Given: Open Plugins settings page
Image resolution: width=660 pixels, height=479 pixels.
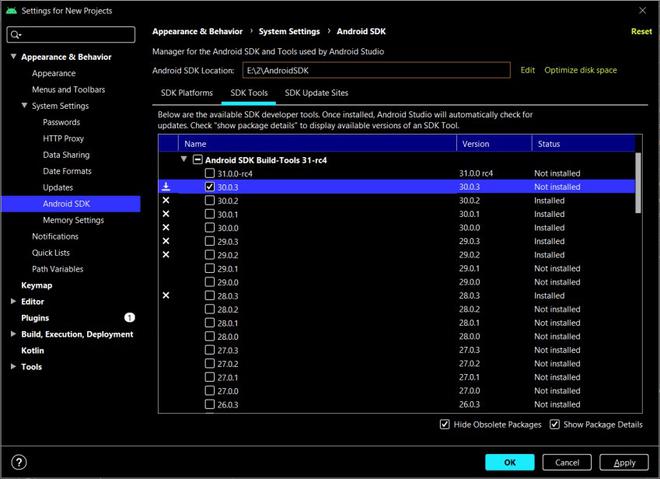Looking at the screenshot, I should coord(35,318).
